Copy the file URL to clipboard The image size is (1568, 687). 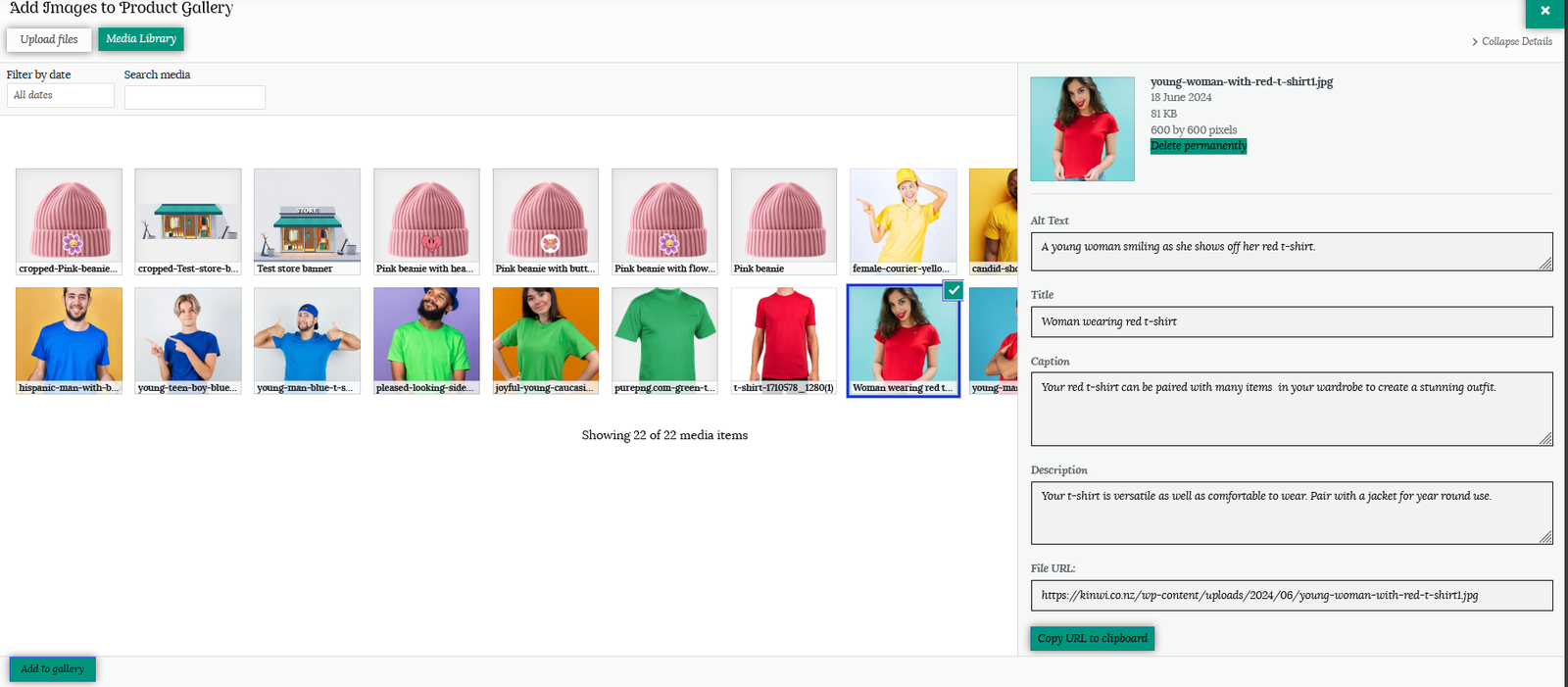1093,638
